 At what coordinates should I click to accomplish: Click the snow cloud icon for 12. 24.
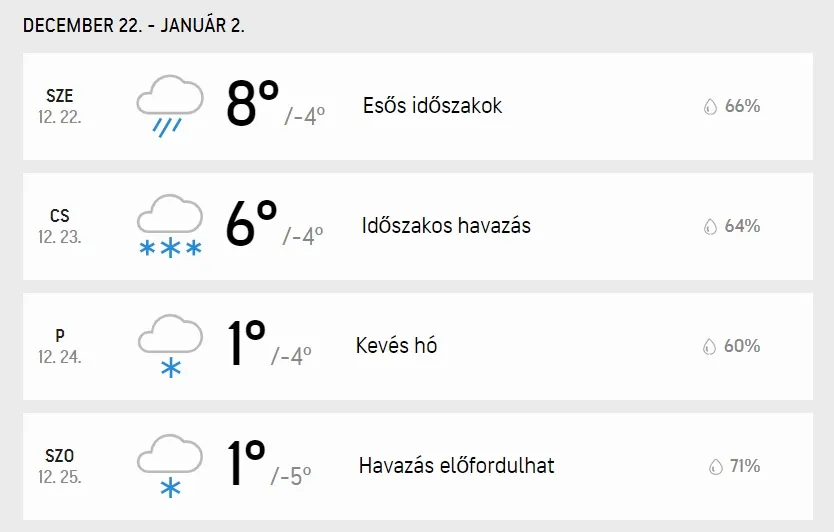coord(169,346)
